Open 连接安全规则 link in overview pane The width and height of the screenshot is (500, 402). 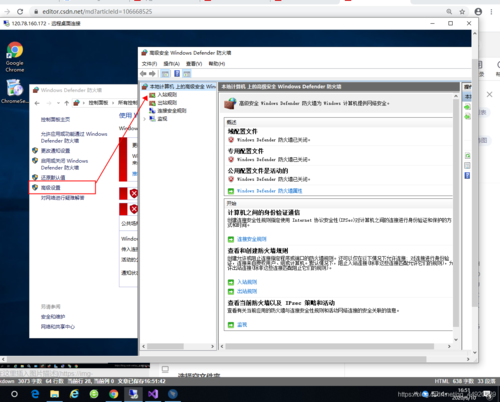(x=252, y=239)
